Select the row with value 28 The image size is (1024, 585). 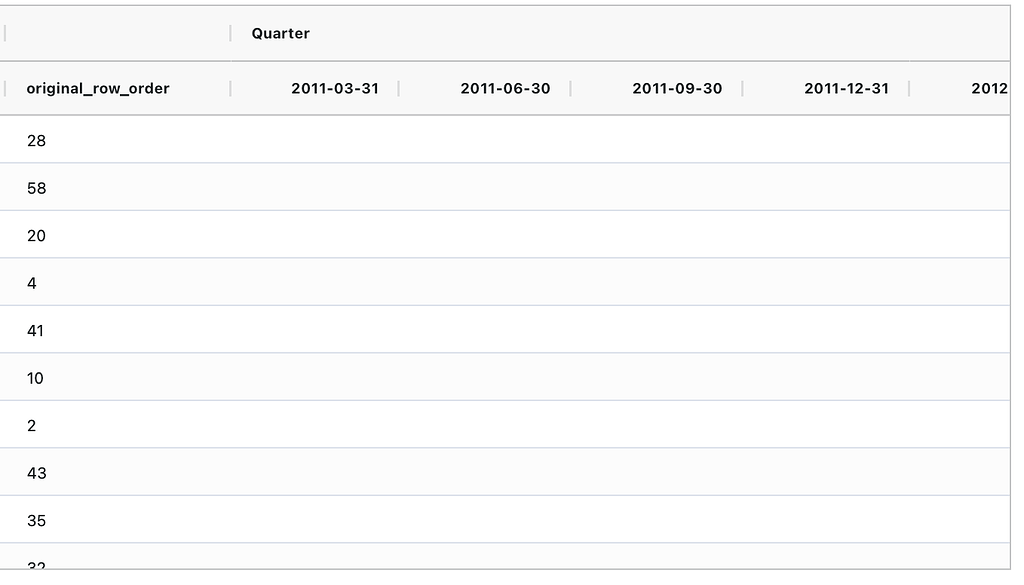[37, 140]
